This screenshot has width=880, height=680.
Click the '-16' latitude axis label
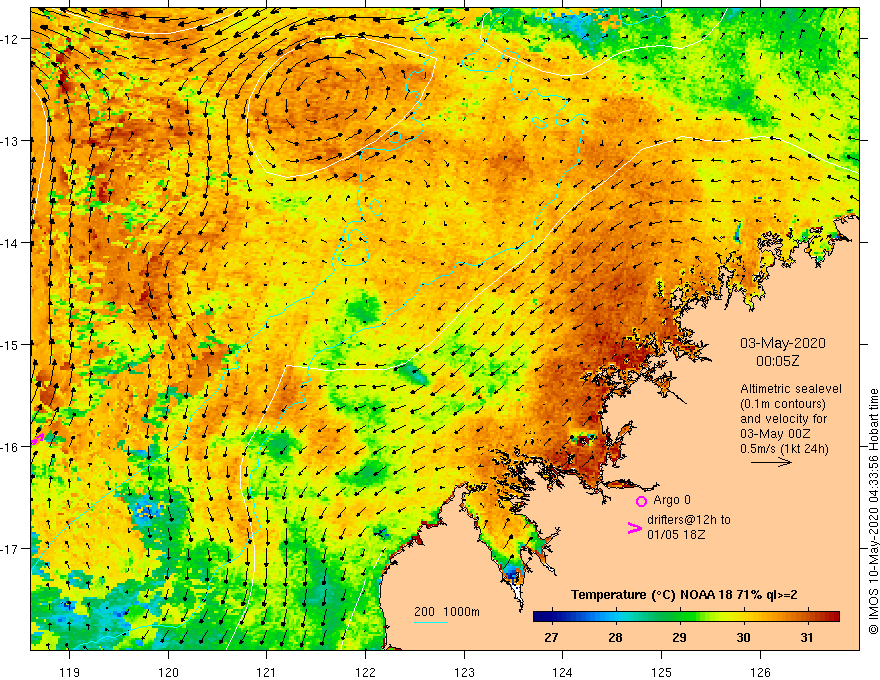point(11,447)
